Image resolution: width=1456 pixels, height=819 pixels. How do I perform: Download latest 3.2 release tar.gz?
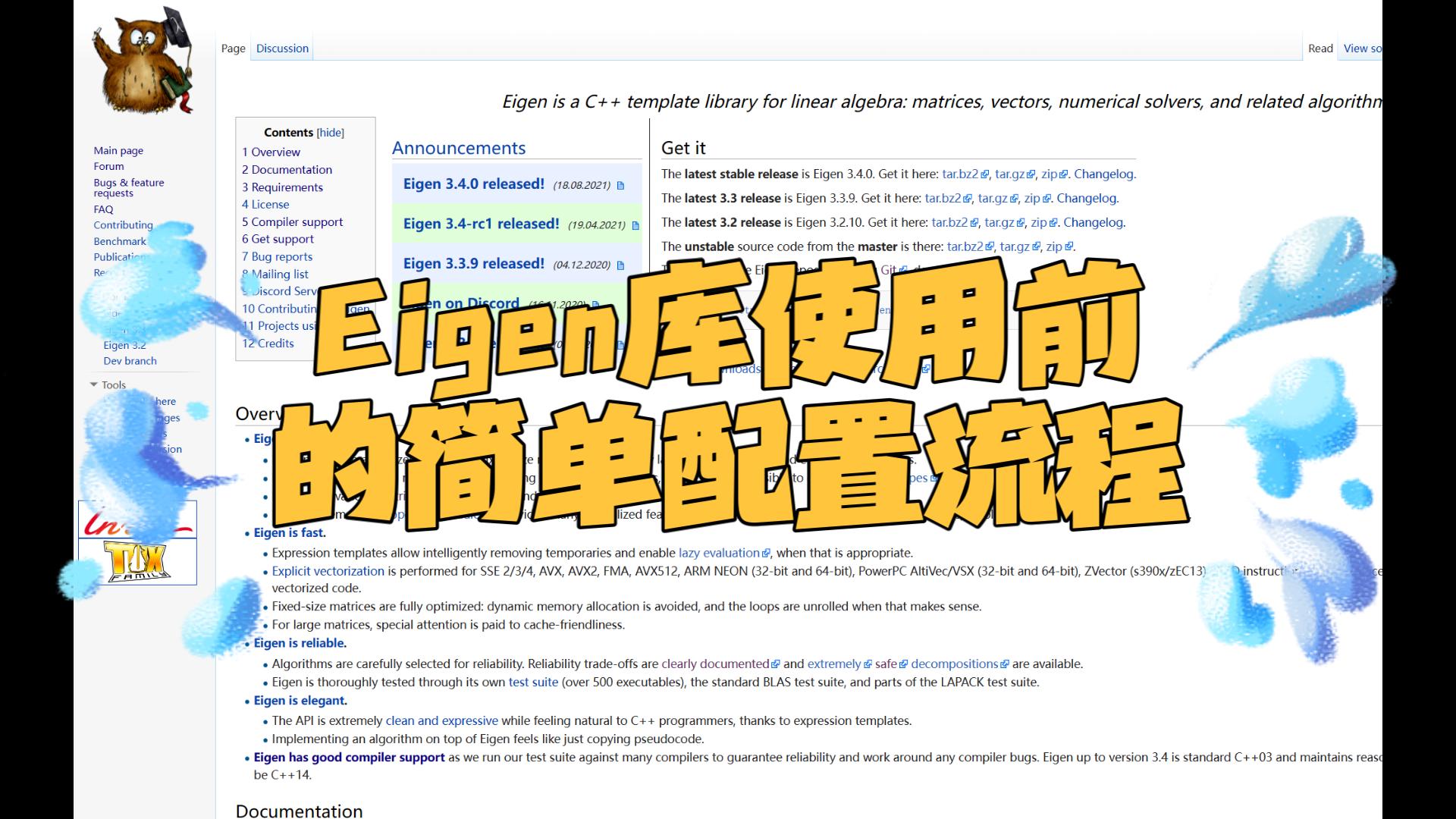[x=1004, y=223]
